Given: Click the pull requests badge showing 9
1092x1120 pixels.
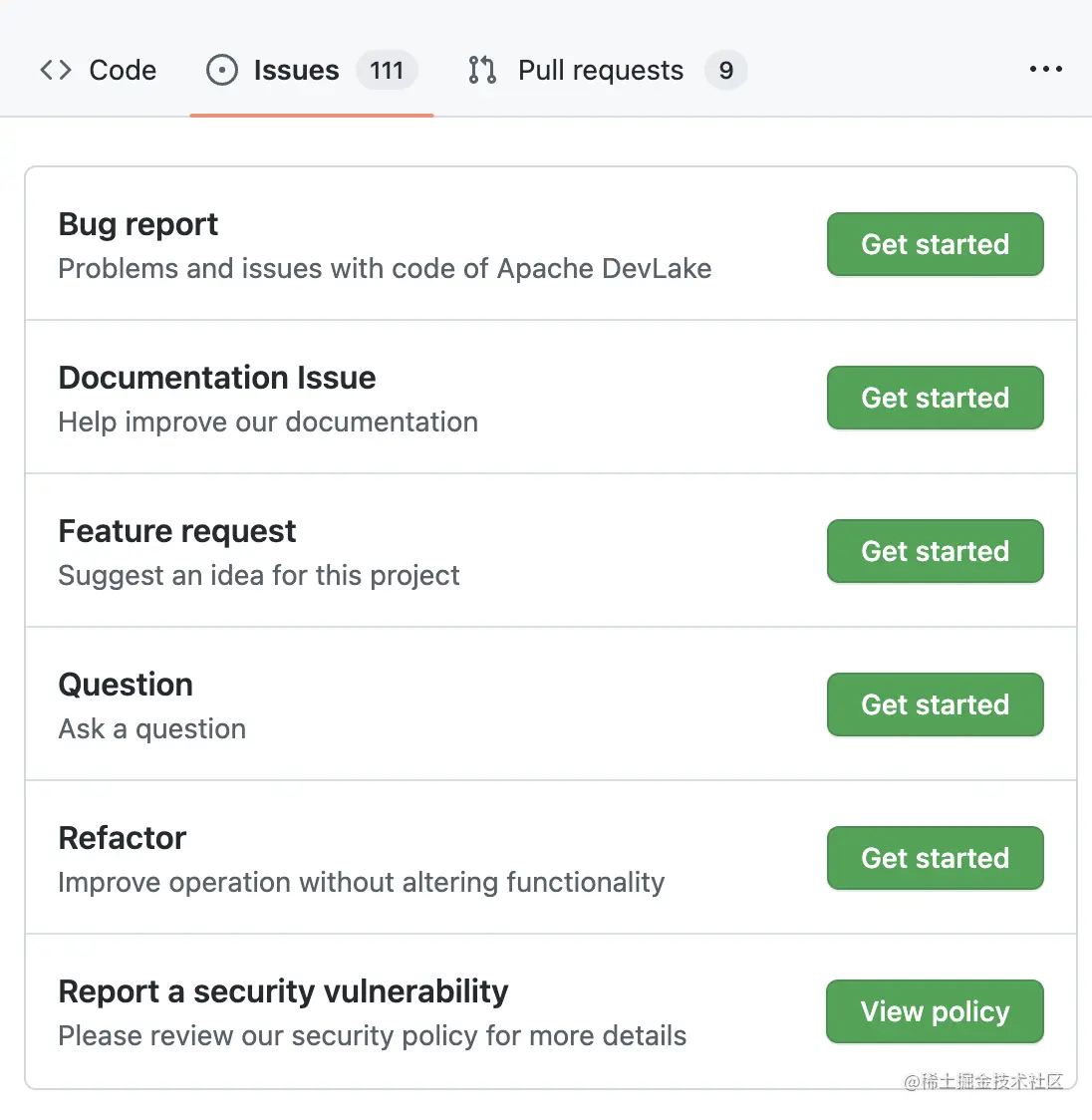Looking at the screenshot, I should 726,70.
